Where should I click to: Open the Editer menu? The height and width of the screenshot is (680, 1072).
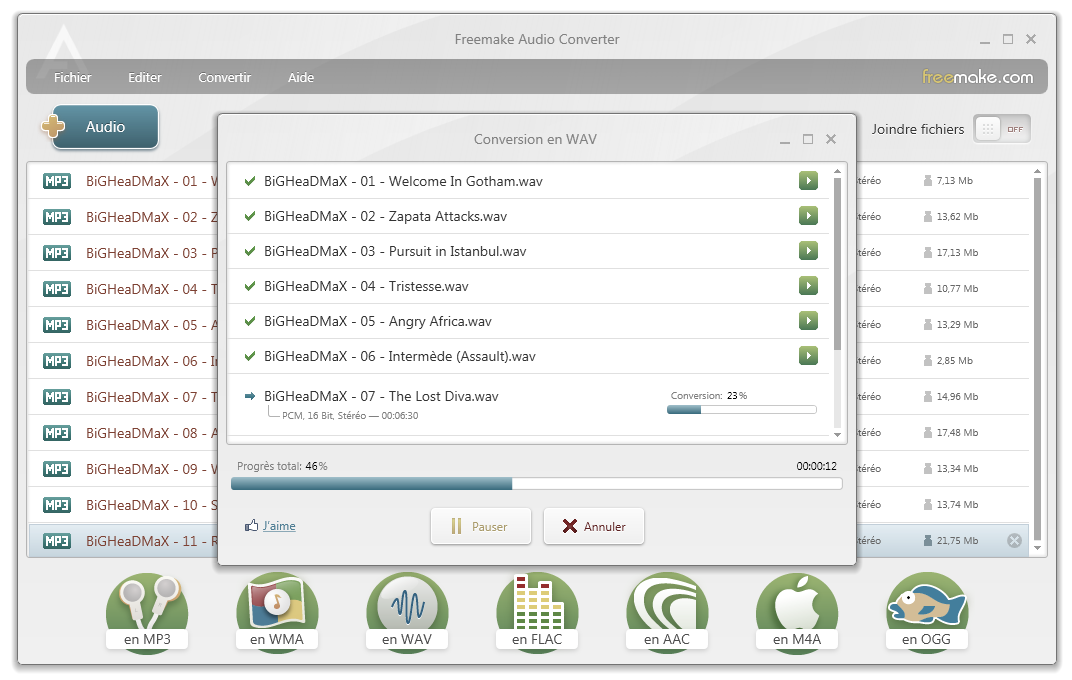click(x=145, y=77)
